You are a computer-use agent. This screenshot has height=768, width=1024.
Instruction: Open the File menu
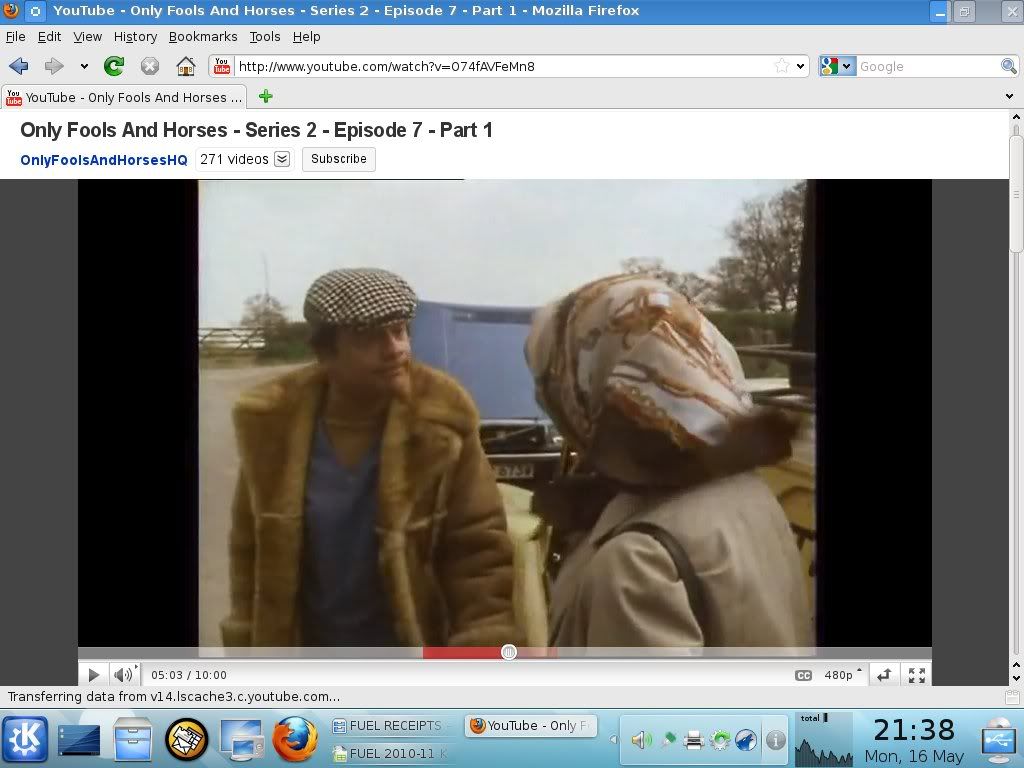pyautogui.click(x=16, y=37)
